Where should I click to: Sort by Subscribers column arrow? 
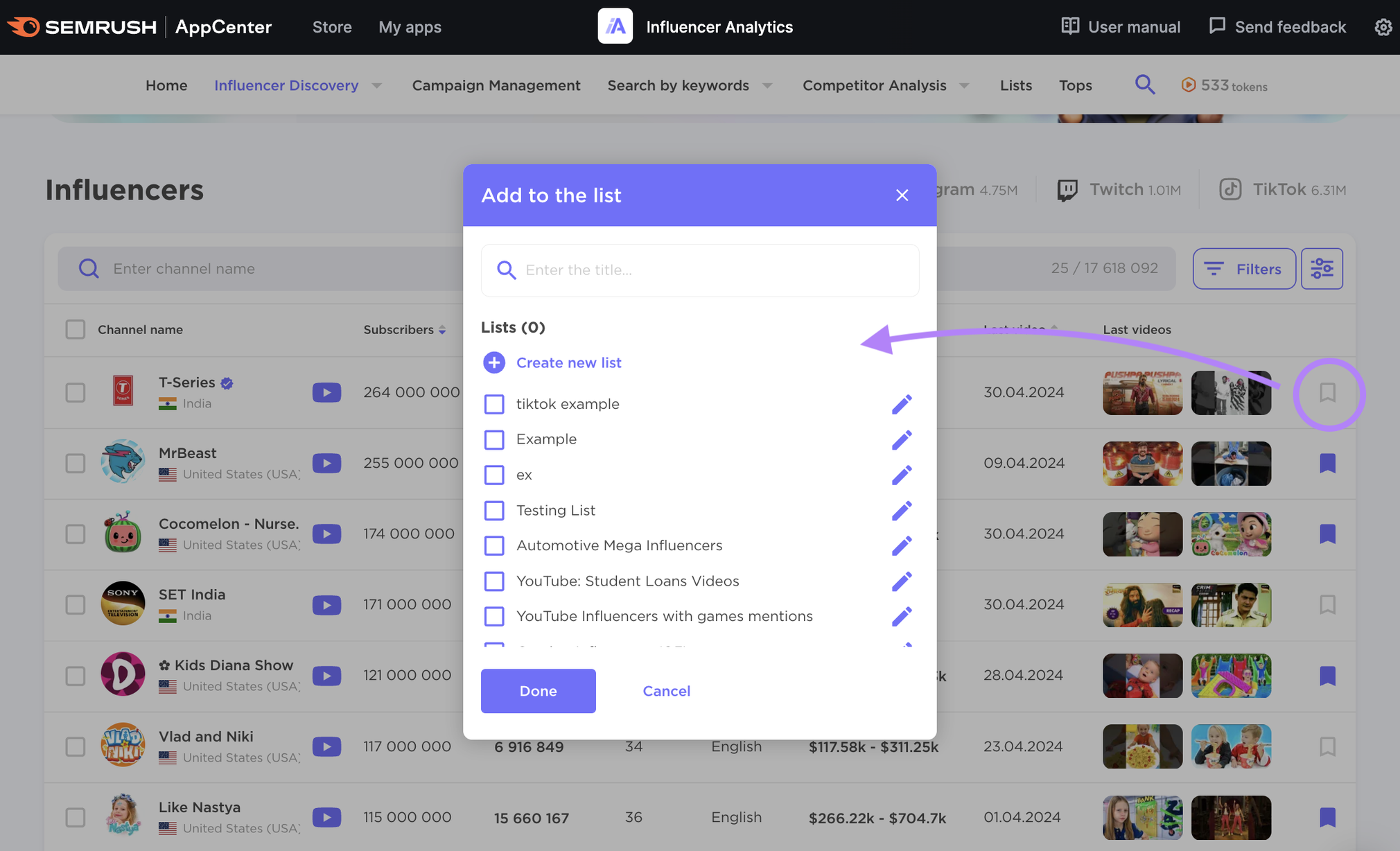tap(442, 330)
